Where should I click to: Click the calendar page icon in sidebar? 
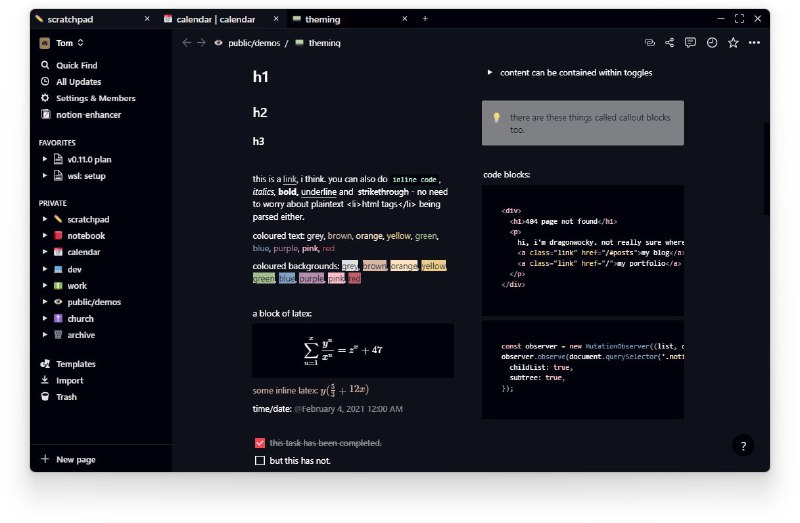click(x=58, y=252)
